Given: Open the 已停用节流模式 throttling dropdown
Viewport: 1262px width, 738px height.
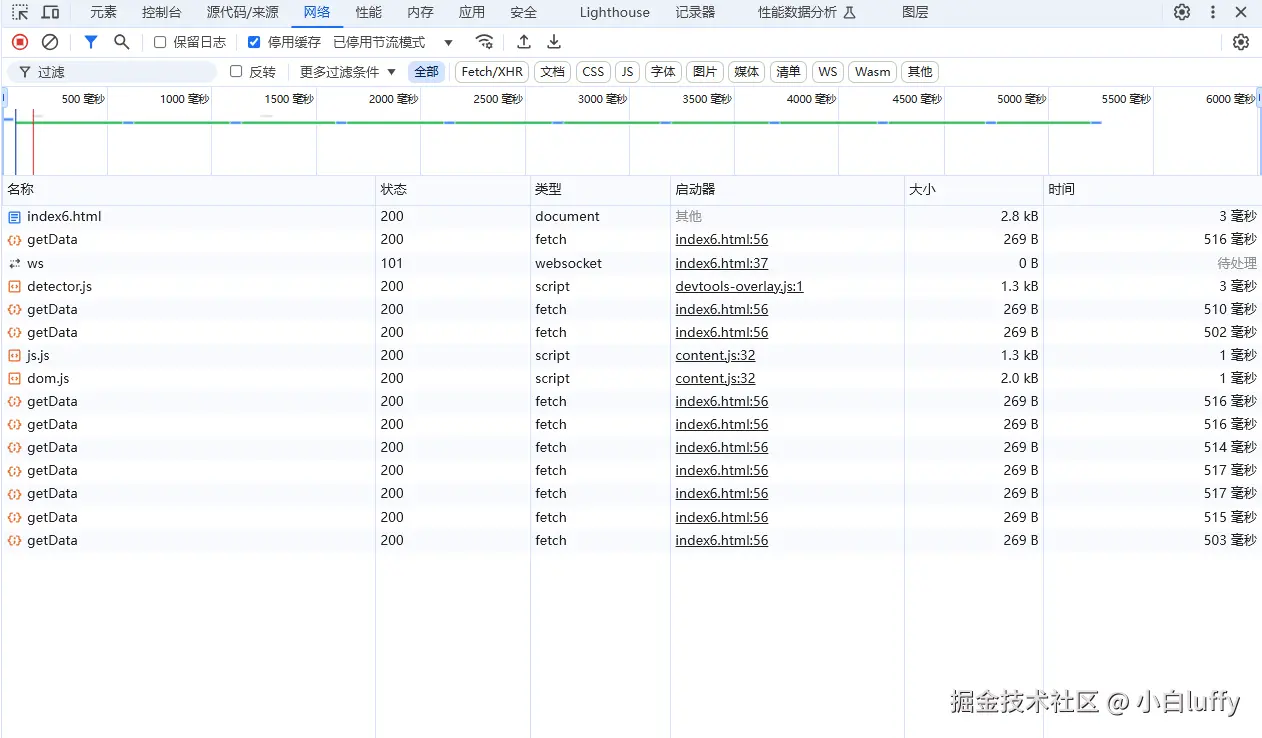Looking at the screenshot, I should click(x=393, y=42).
